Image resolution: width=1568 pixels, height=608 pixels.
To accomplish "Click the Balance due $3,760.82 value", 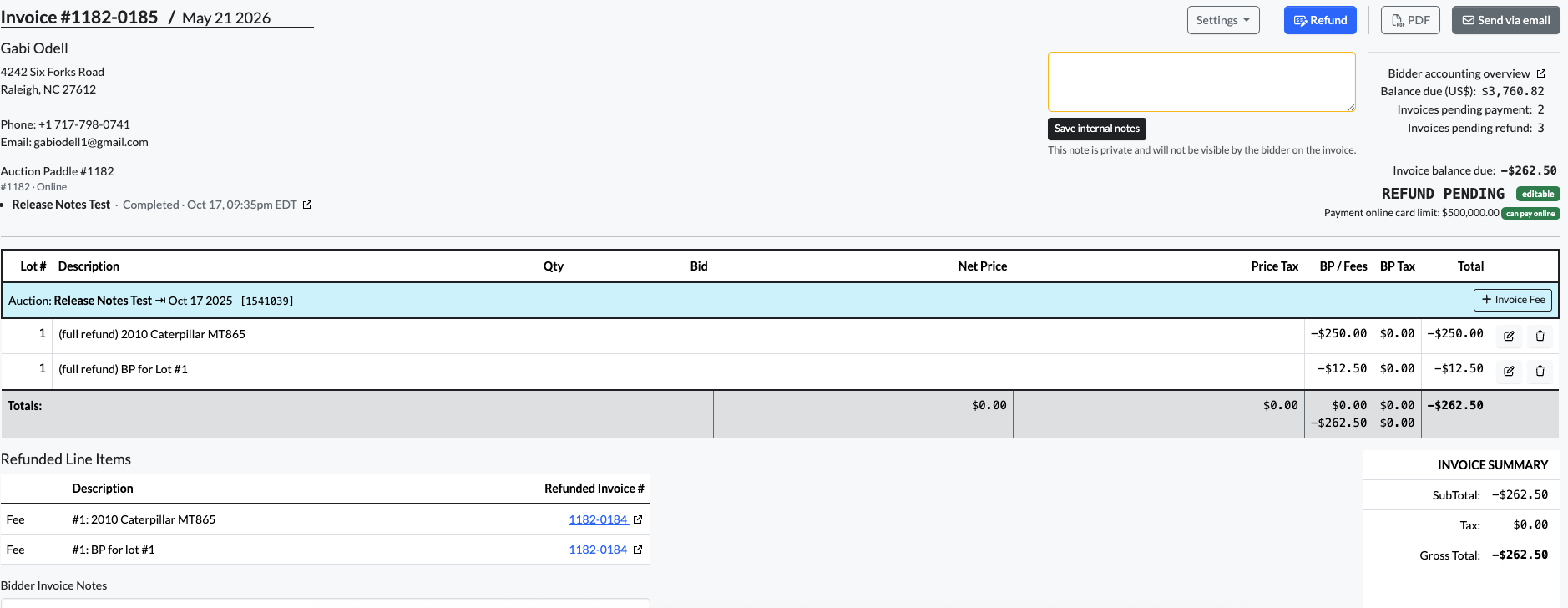I will tap(1513, 92).
